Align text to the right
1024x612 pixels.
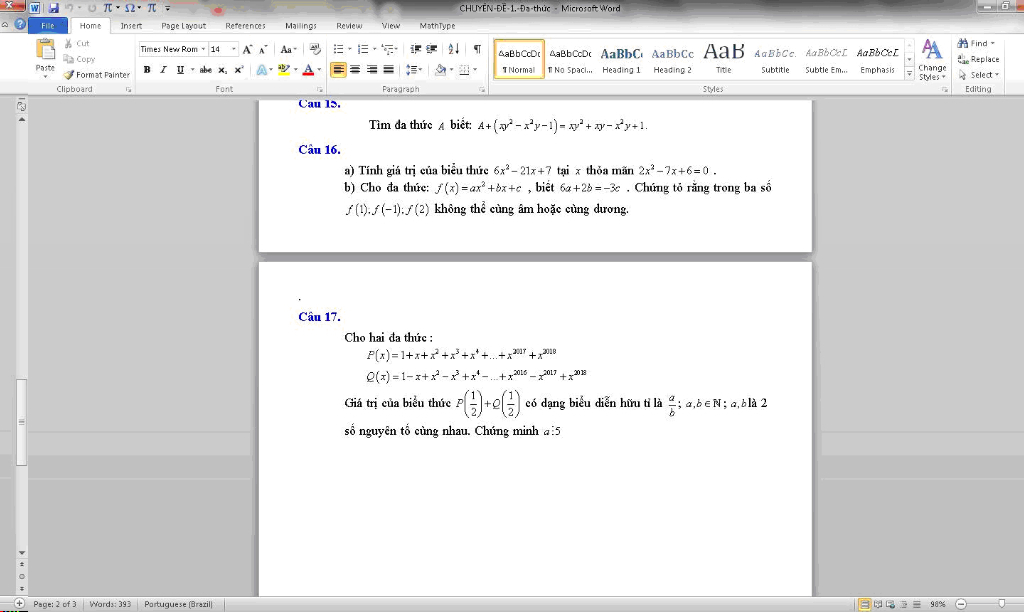coord(372,69)
